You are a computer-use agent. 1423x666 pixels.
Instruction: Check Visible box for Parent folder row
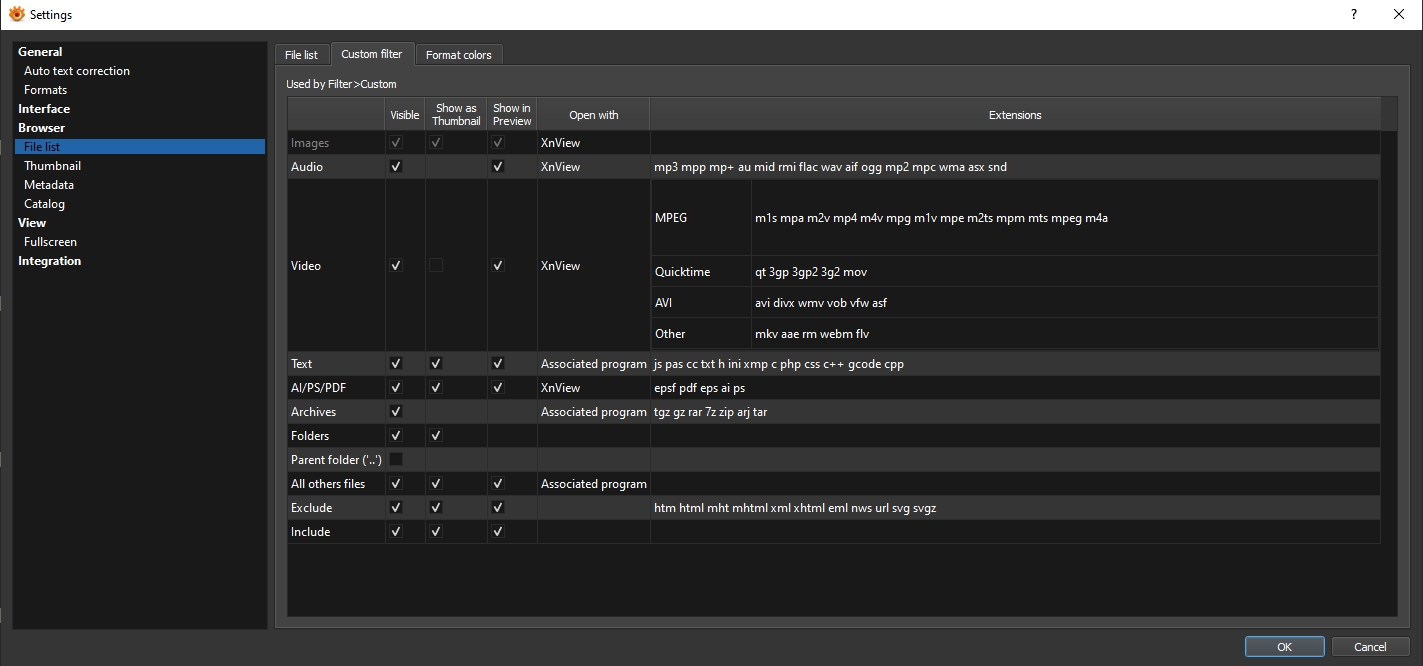[x=396, y=459]
